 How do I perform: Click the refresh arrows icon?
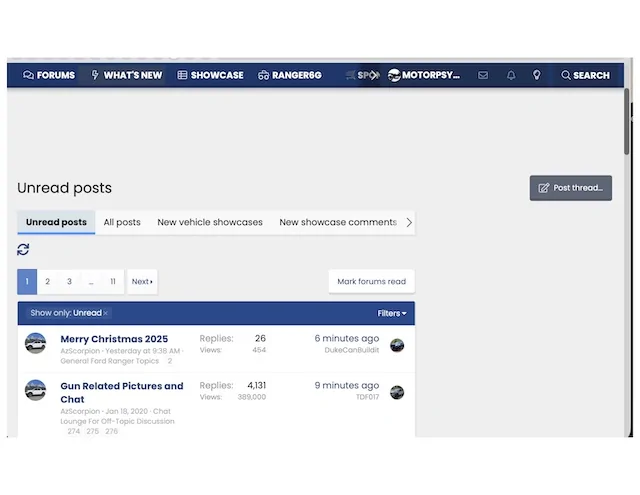23,249
